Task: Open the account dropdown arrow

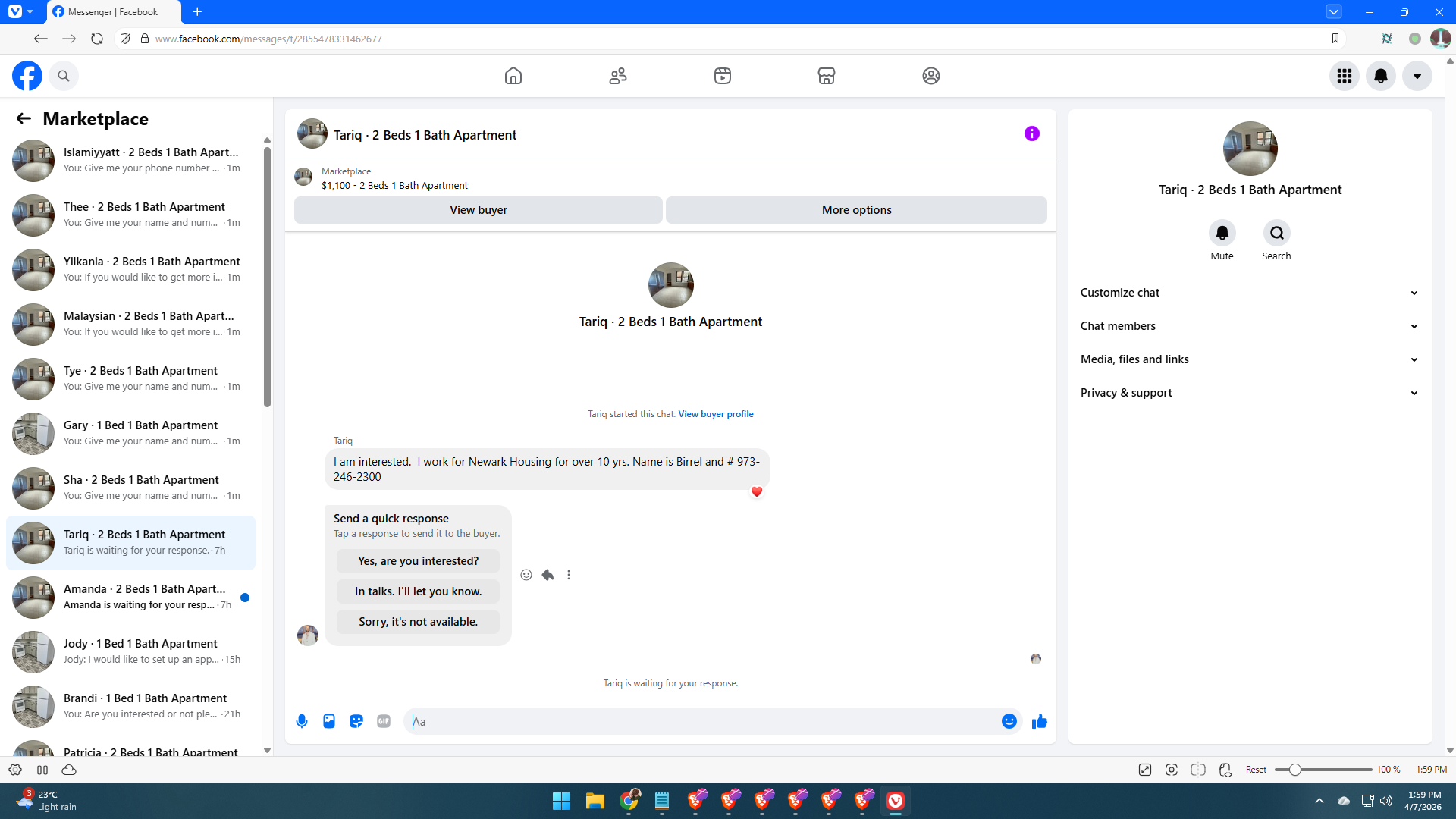Action: (x=1417, y=76)
